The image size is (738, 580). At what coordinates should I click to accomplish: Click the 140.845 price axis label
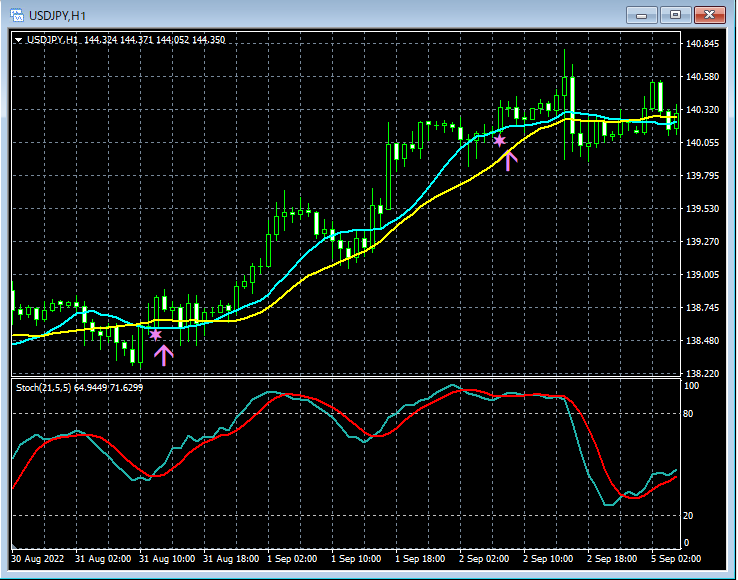coord(703,44)
